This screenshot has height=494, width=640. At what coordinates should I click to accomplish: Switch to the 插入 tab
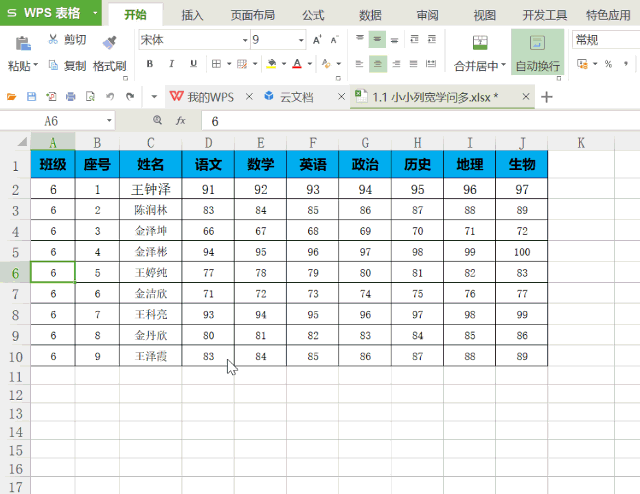coord(192,15)
